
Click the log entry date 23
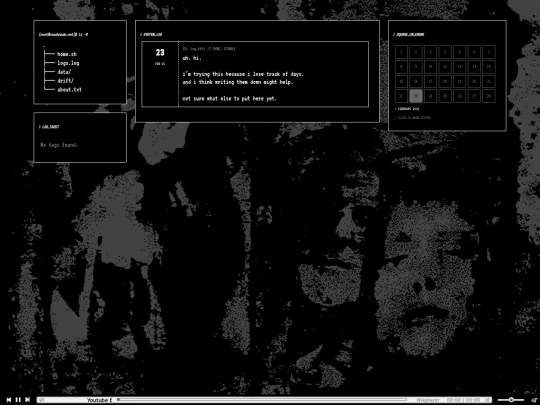pyautogui.click(x=160, y=52)
